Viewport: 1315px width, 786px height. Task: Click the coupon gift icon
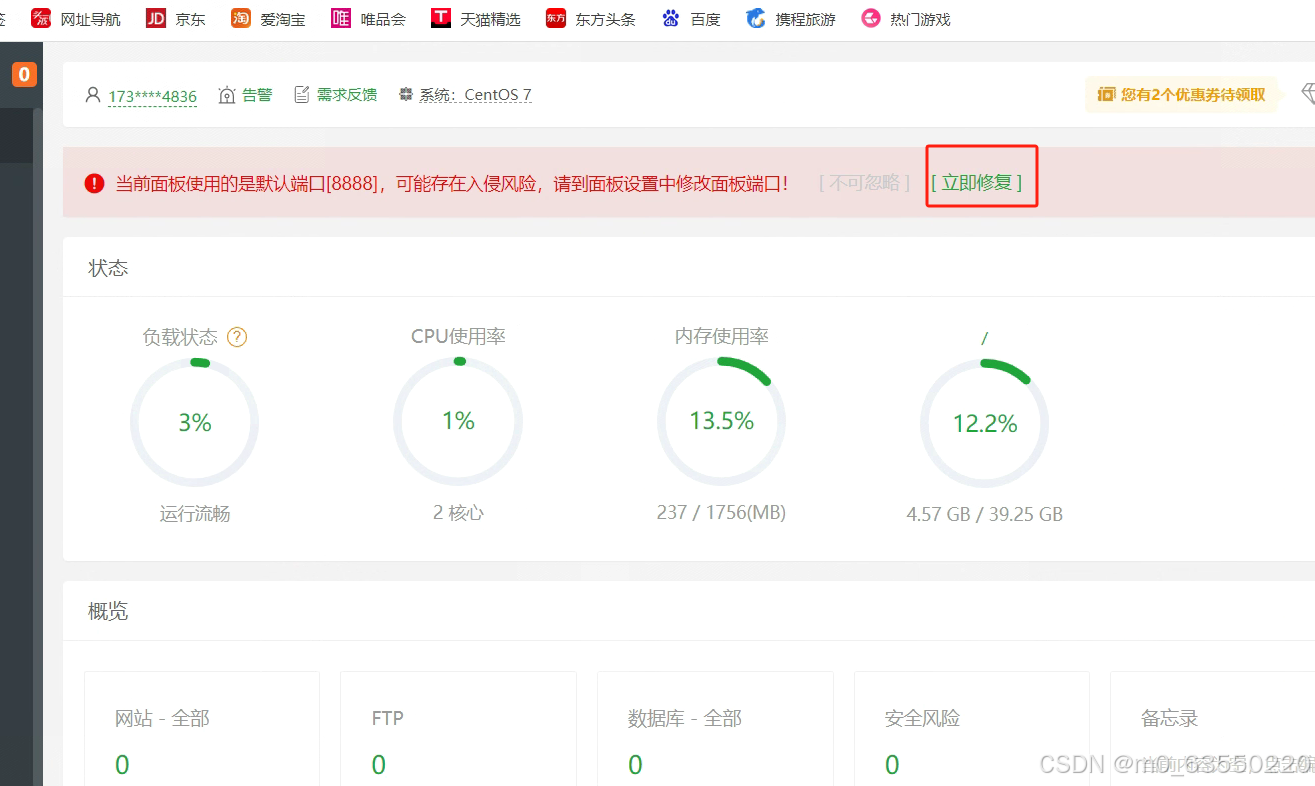(1106, 94)
